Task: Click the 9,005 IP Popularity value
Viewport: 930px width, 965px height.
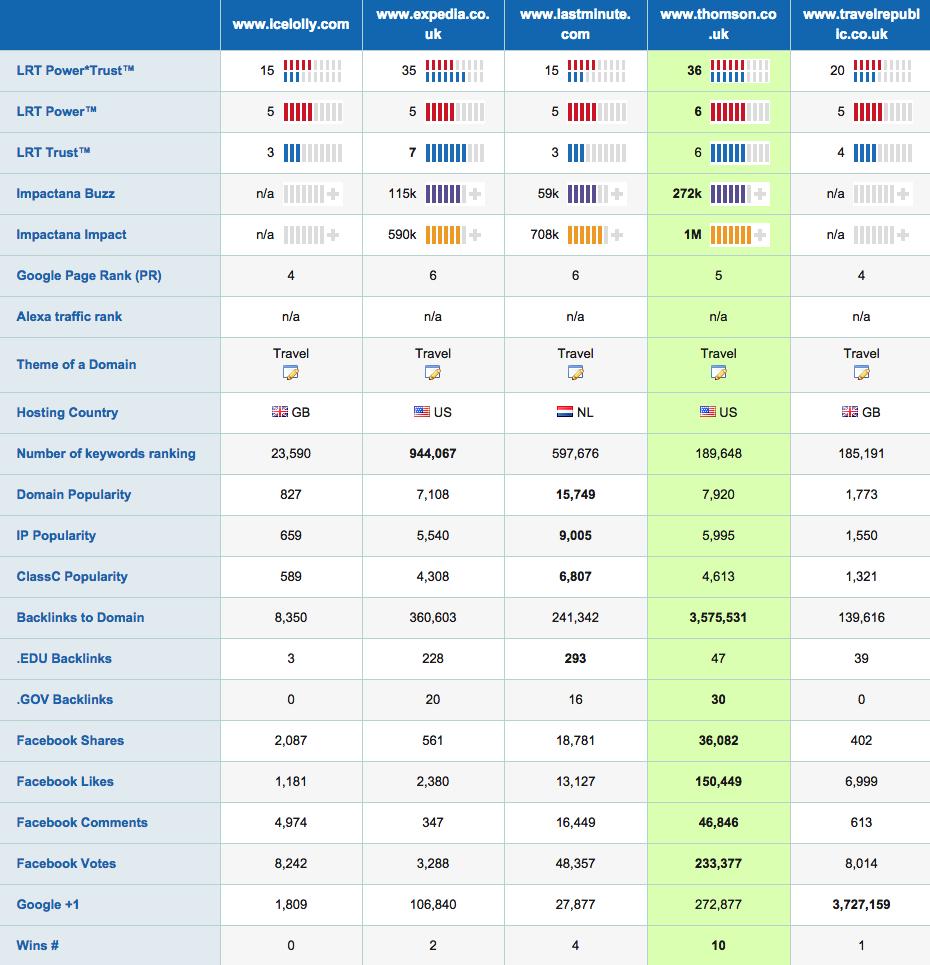Action: point(575,535)
